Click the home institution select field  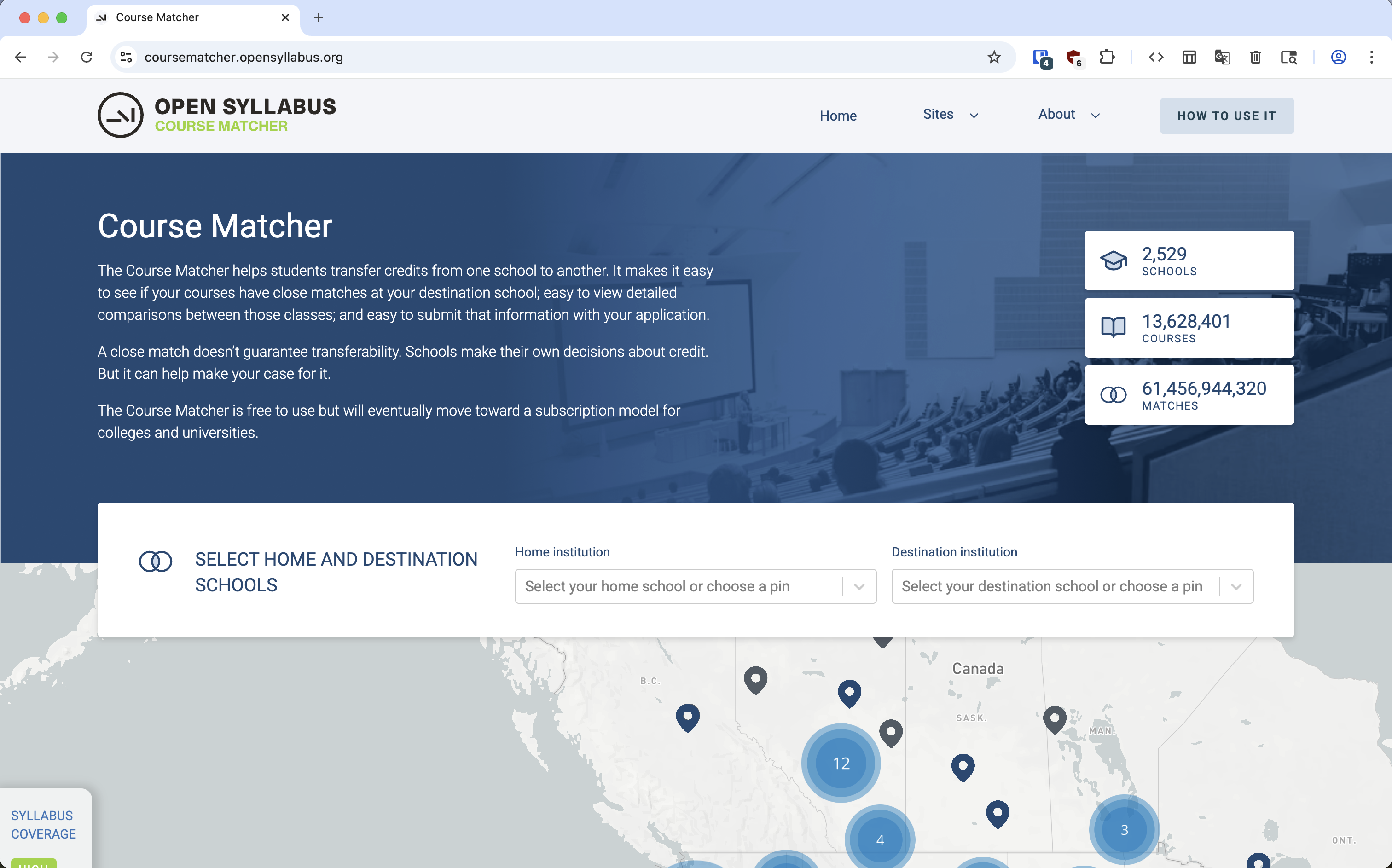(x=695, y=585)
